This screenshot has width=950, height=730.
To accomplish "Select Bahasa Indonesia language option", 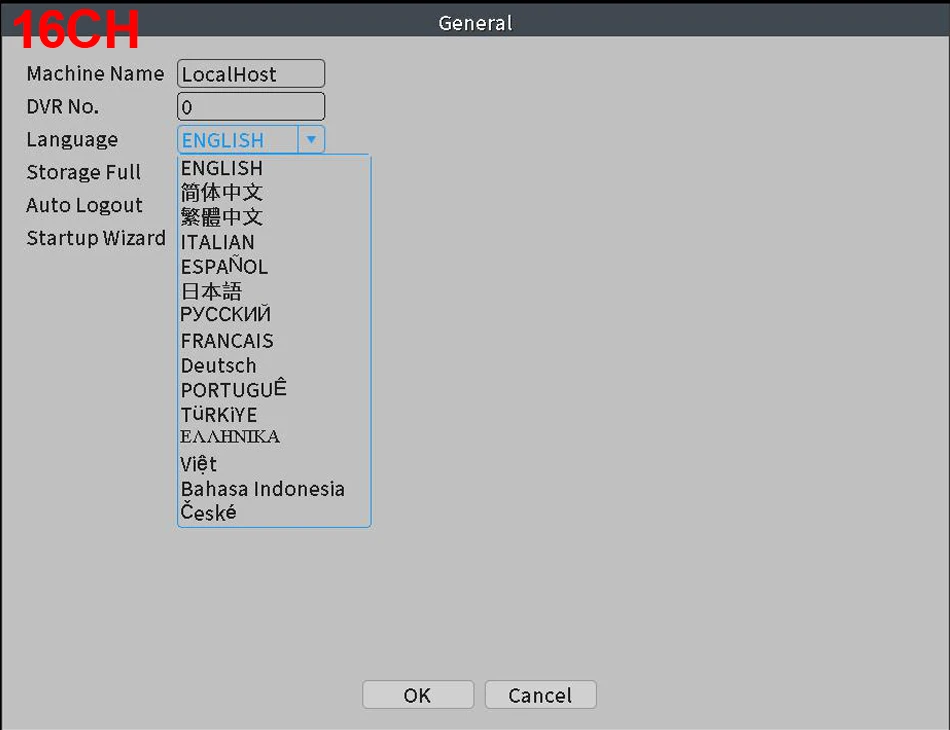I will coord(262,489).
